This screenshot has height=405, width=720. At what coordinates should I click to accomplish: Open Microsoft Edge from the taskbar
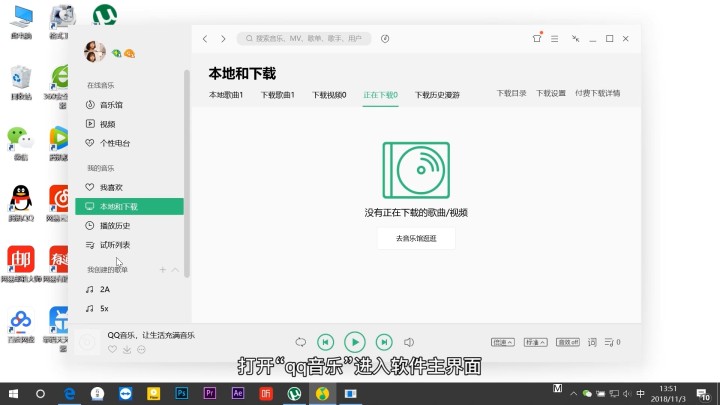click(69, 394)
